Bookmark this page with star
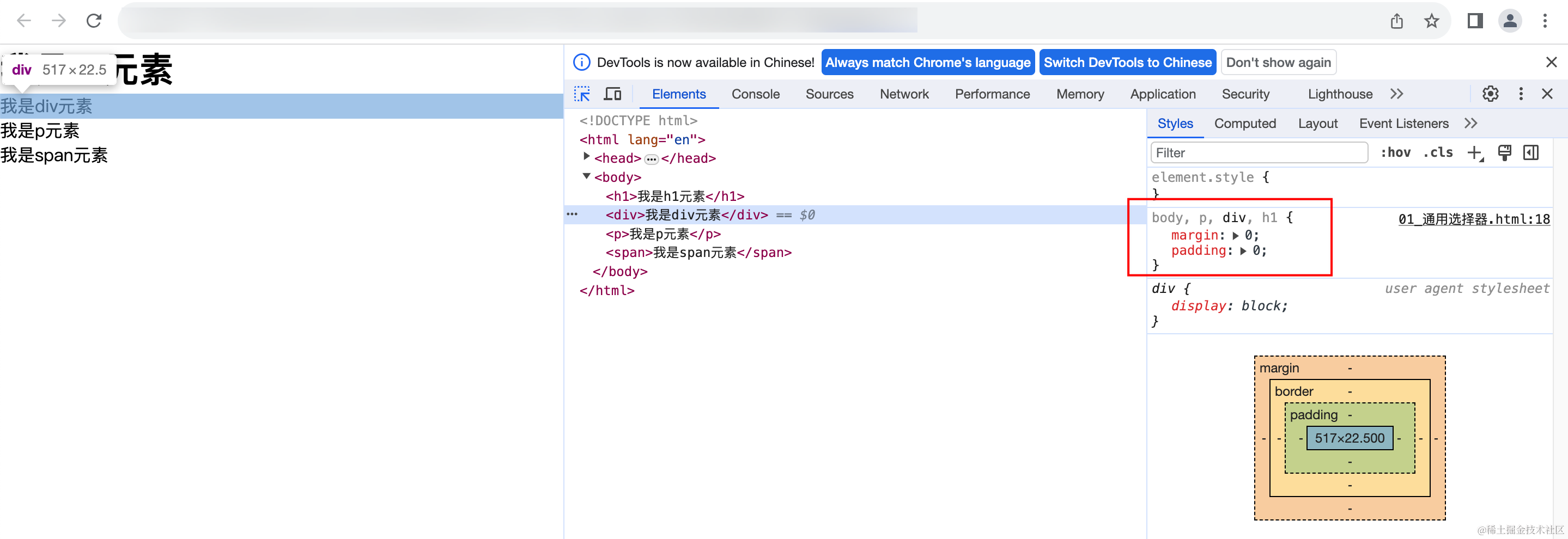Screen dimensions: 1568x539 (x=1432, y=21)
